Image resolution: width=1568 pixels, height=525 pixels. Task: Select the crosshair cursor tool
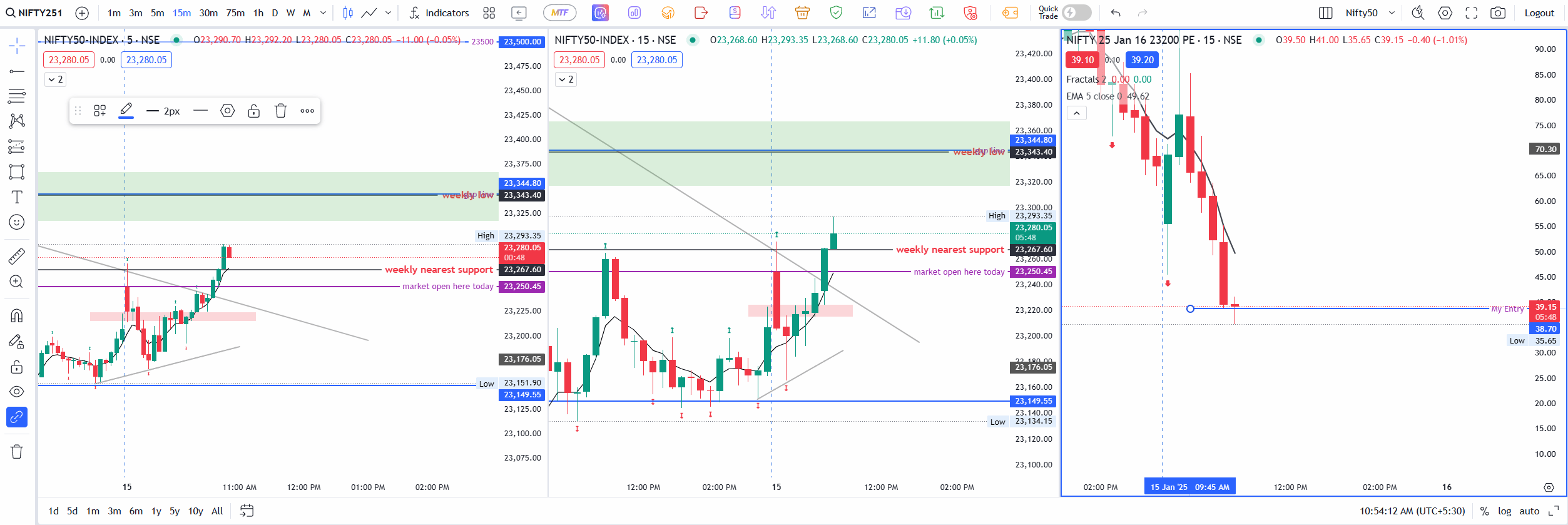[x=17, y=46]
